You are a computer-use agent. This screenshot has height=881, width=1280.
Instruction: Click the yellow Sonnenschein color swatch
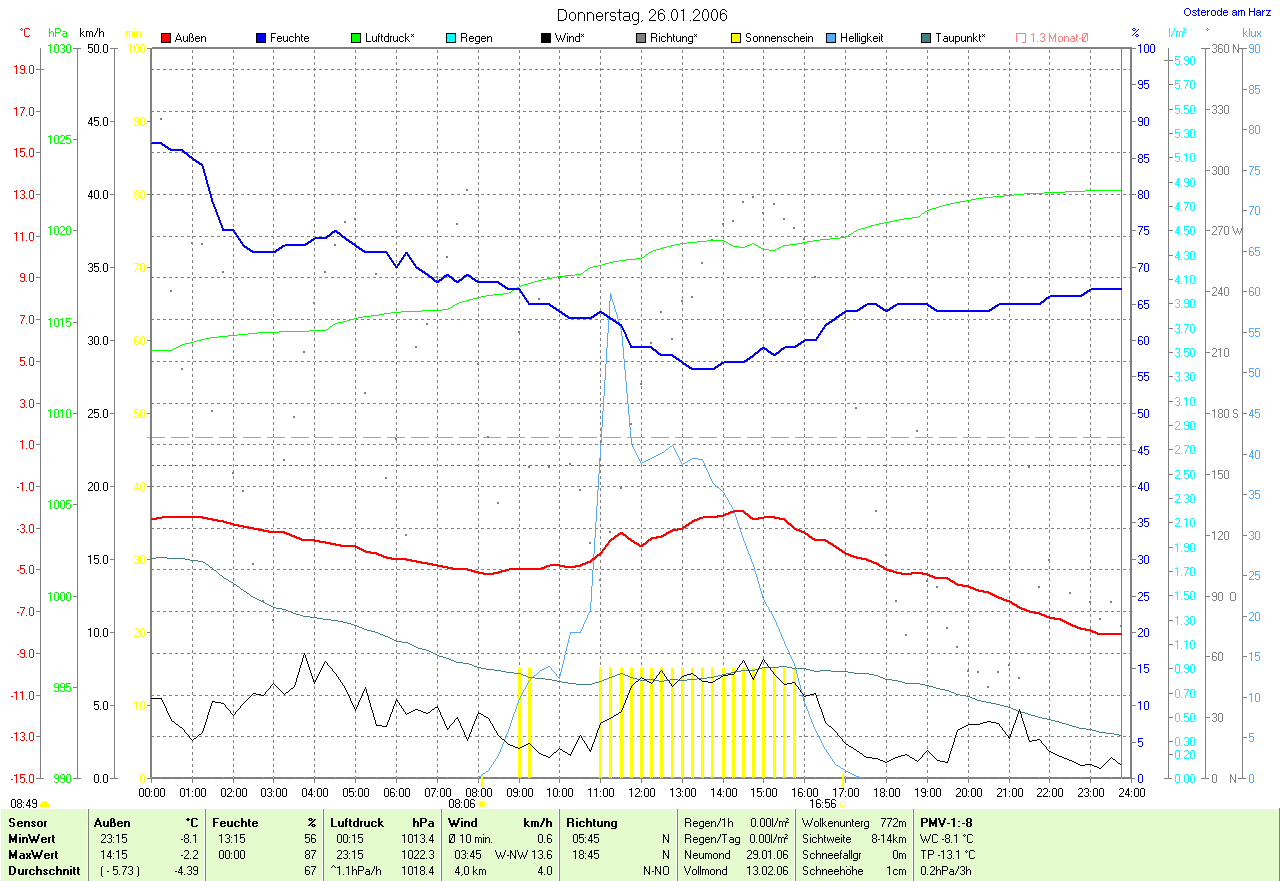[736, 38]
